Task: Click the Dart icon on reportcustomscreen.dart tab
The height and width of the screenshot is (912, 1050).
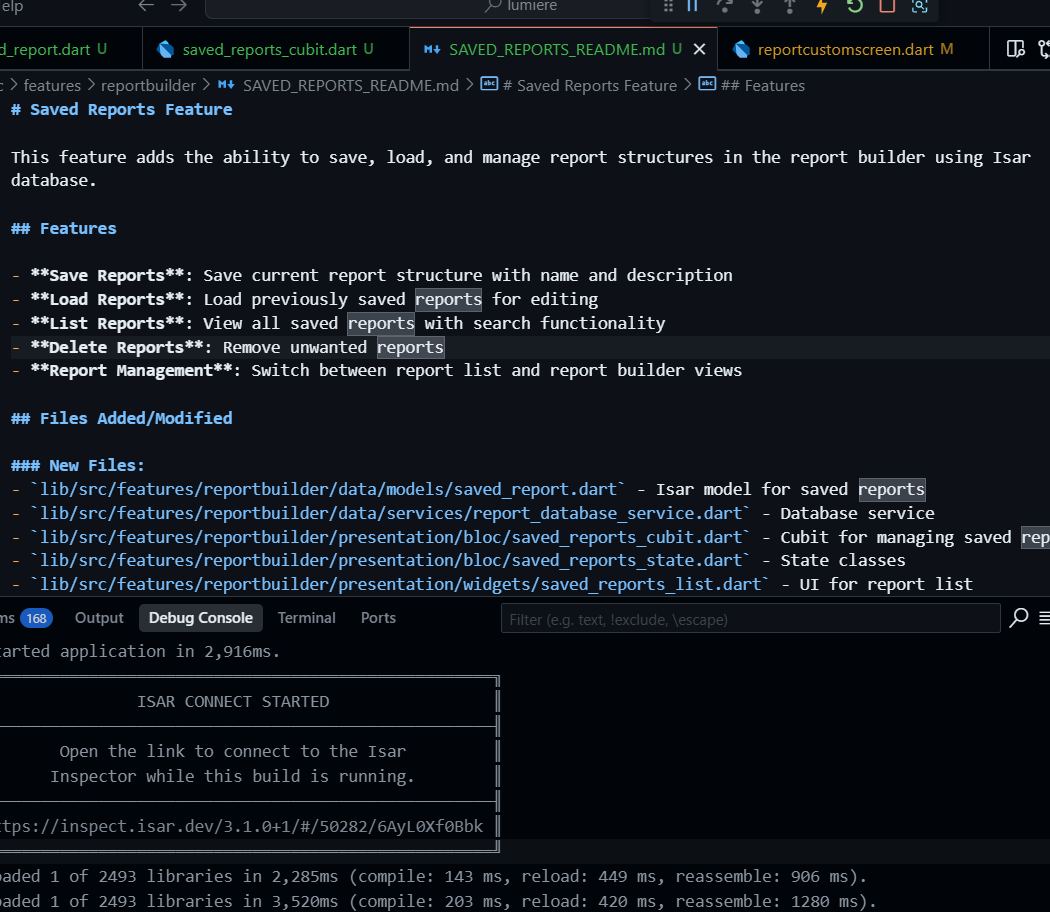Action: tap(741, 50)
